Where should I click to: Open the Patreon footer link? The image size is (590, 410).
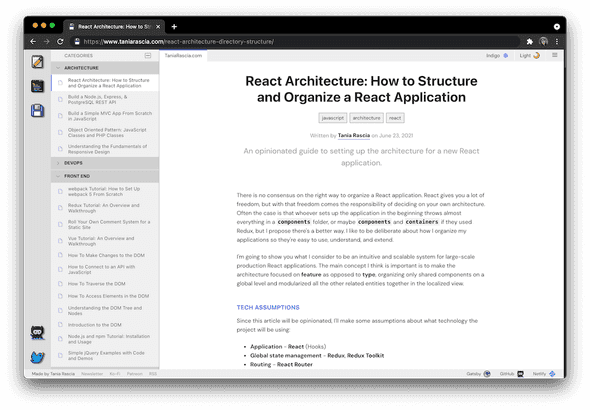(x=135, y=374)
